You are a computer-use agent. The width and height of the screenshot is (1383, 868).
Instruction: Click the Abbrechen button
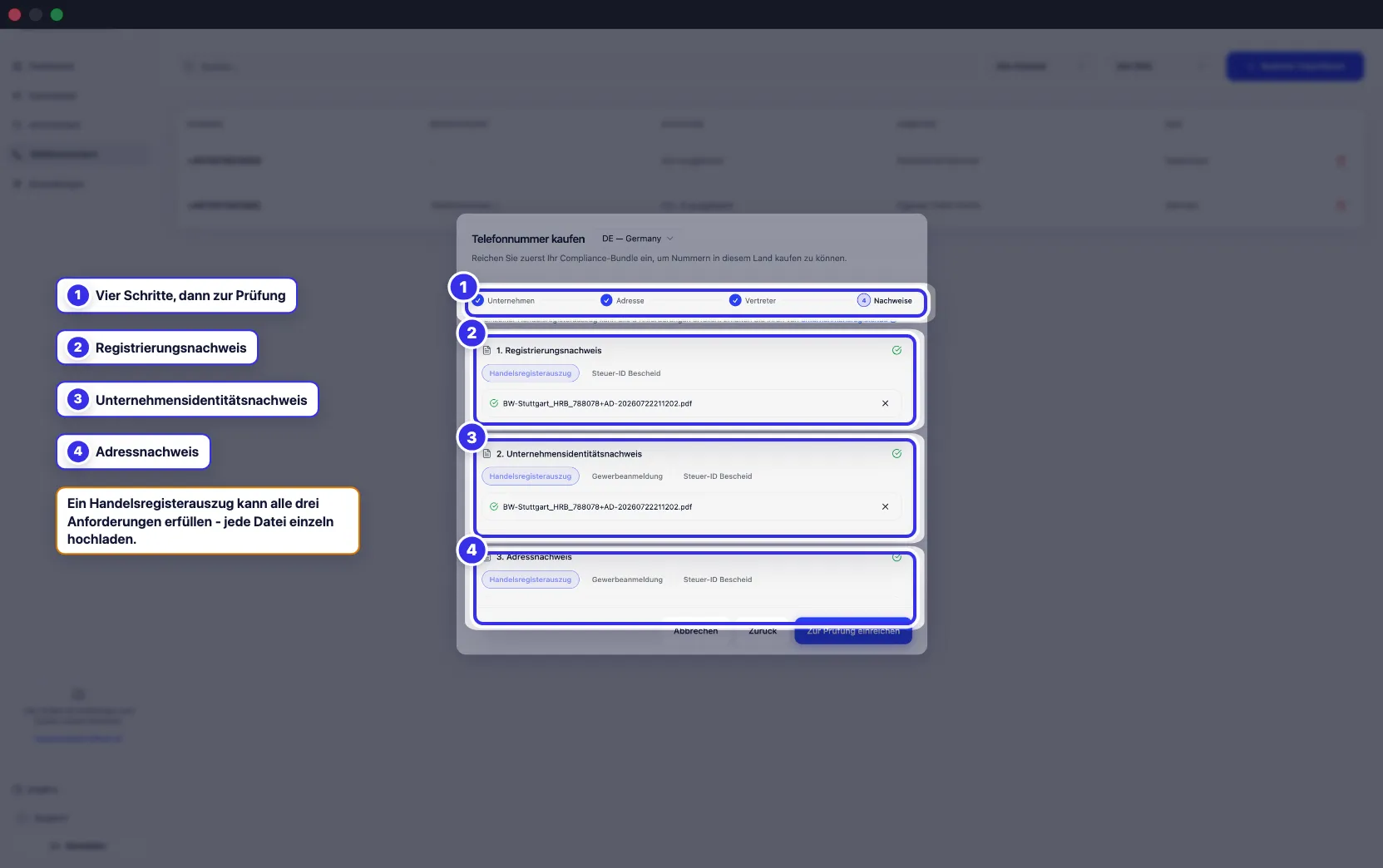click(696, 630)
